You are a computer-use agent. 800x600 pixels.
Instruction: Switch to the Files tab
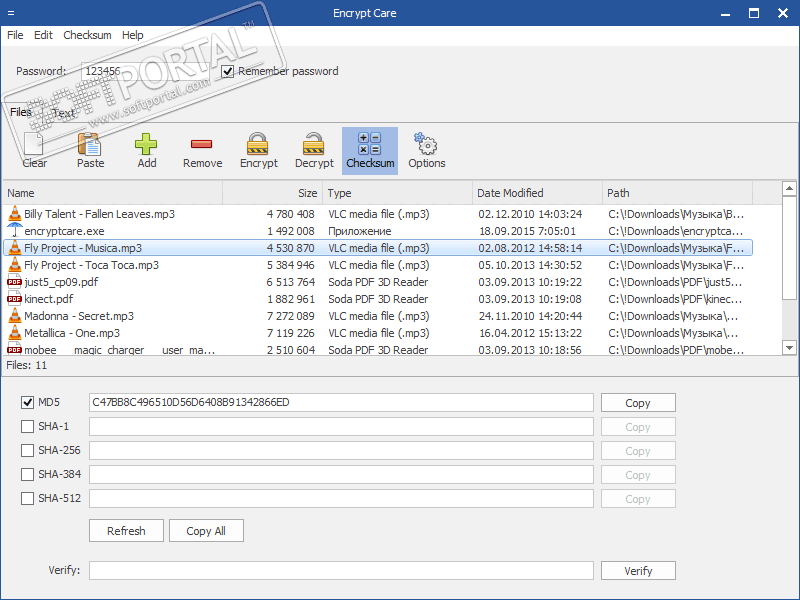21,112
